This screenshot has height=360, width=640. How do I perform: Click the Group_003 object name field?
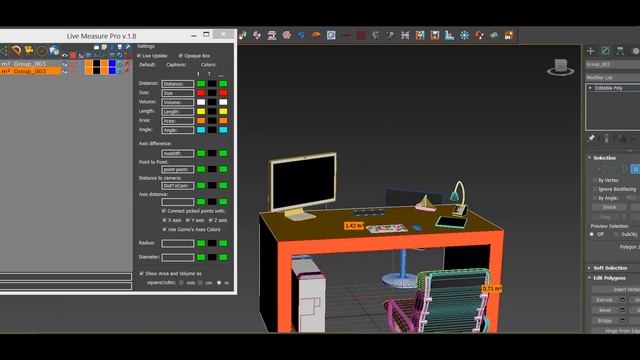[x=613, y=64]
